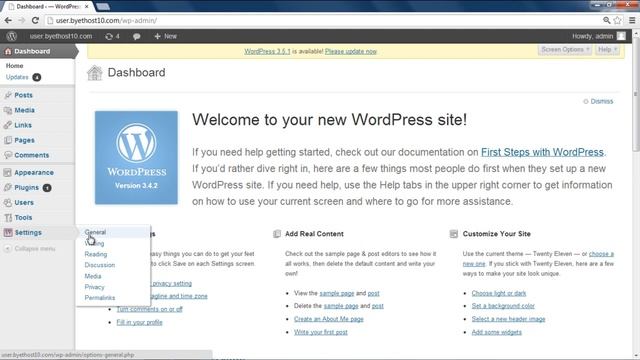Click the Plugins icon in sidebar
The height and width of the screenshot is (360, 640).
[8, 188]
